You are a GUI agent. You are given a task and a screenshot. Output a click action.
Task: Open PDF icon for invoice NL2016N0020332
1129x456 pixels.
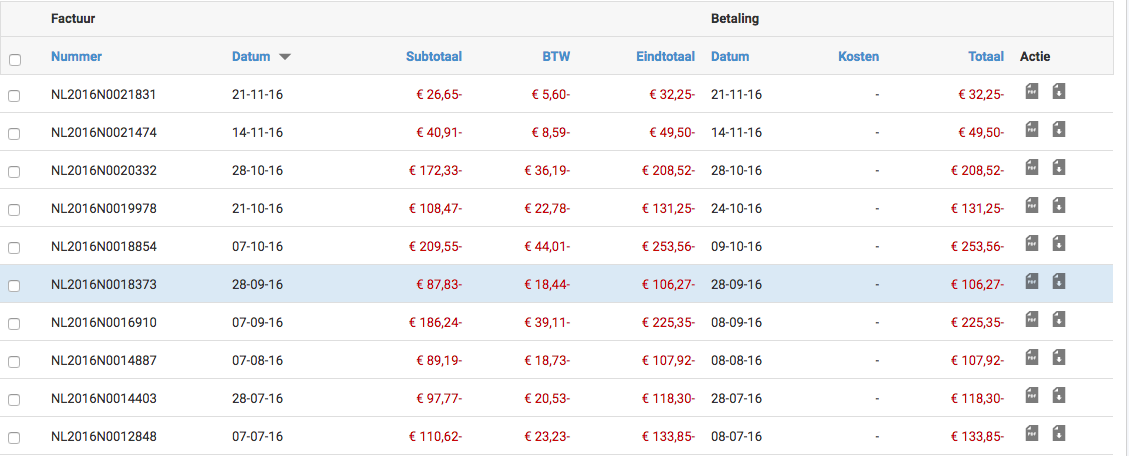click(1032, 168)
